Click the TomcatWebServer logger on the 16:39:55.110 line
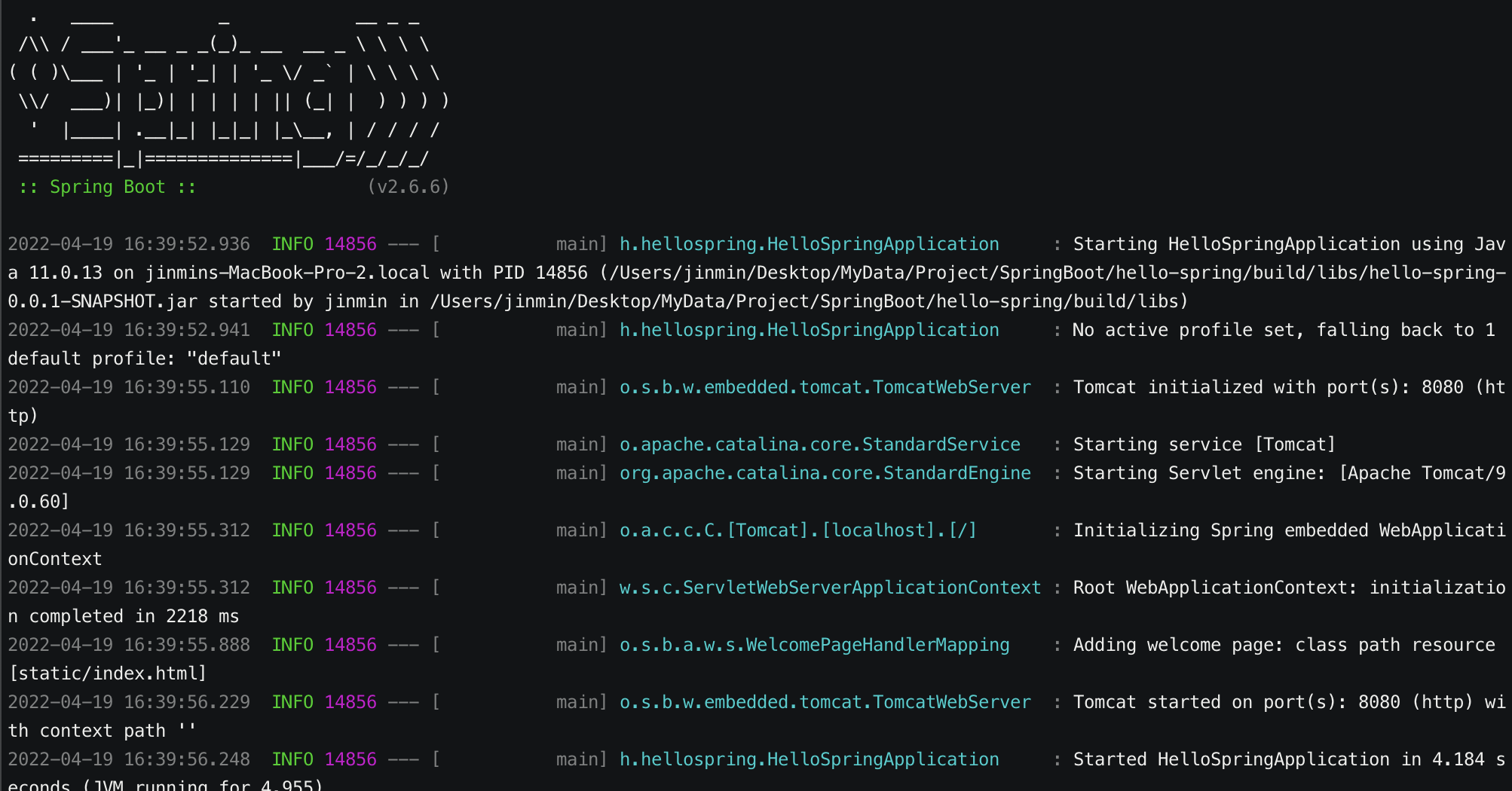The width and height of the screenshot is (1512, 791). [825, 387]
